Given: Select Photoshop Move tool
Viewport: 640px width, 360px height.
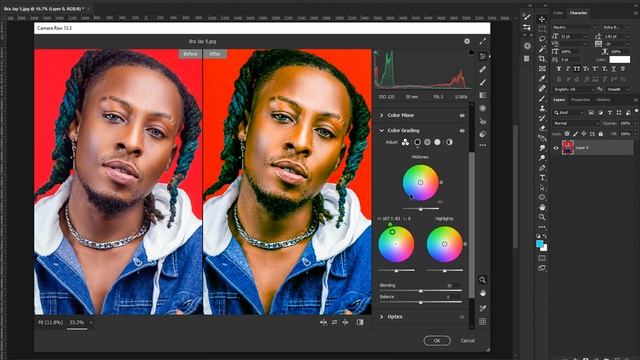Looking at the screenshot, I should click(542, 19).
